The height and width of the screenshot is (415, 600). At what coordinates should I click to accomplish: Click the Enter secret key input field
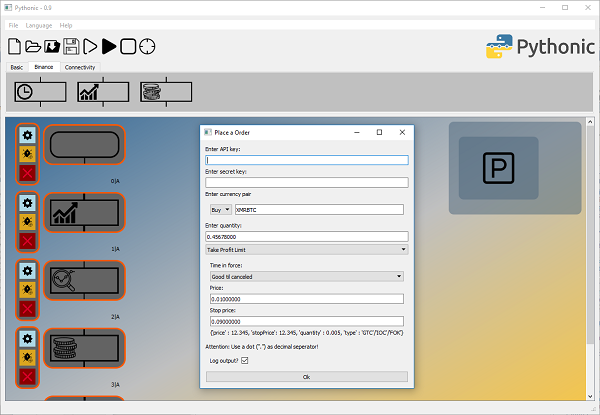pyautogui.click(x=307, y=182)
